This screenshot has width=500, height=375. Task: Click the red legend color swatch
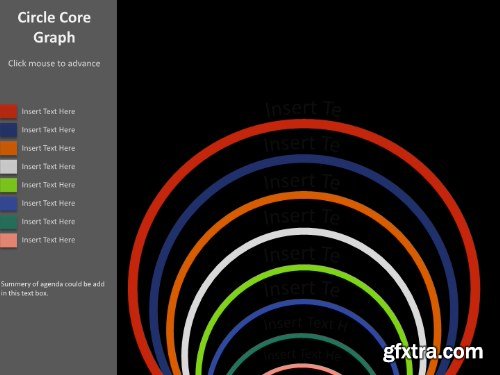pos(8,111)
